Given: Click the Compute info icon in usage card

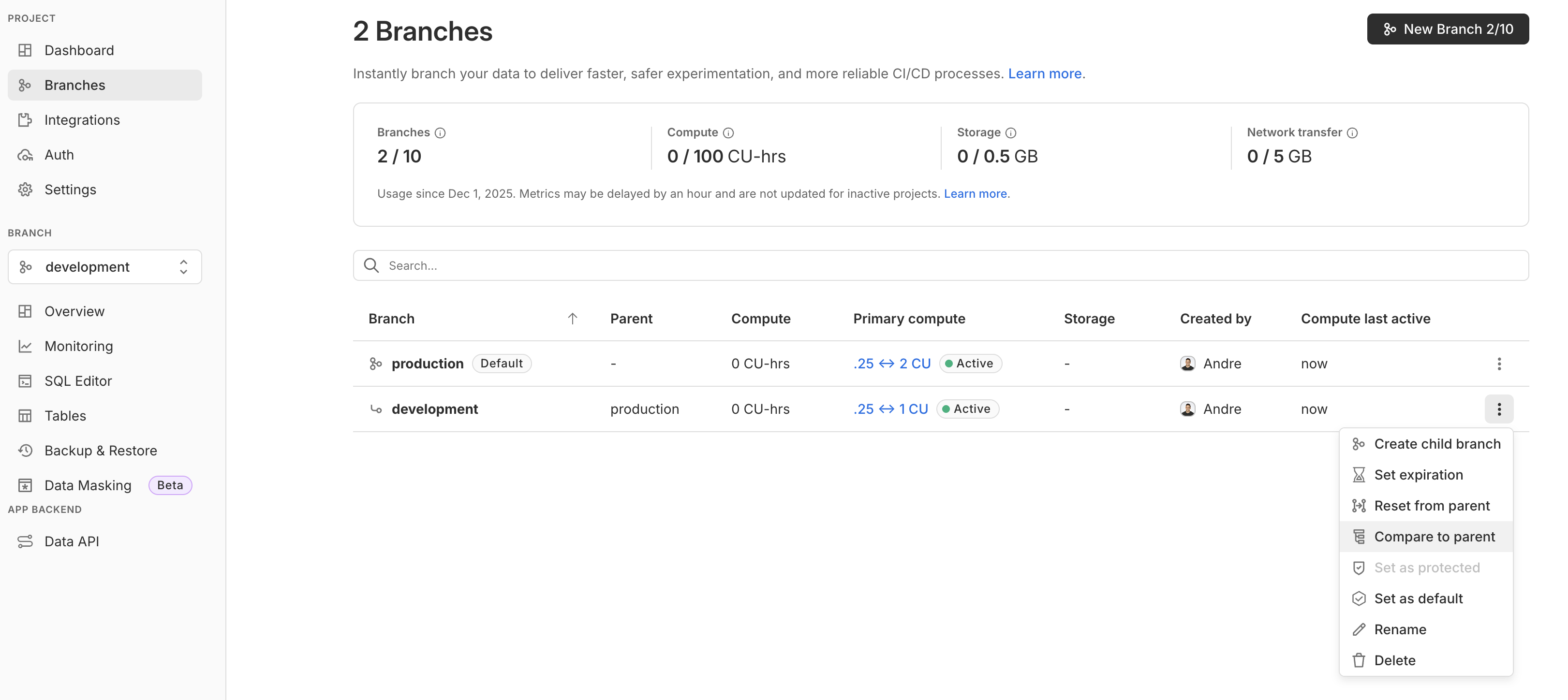Looking at the screenshot, I should click(x=728, y=132).
